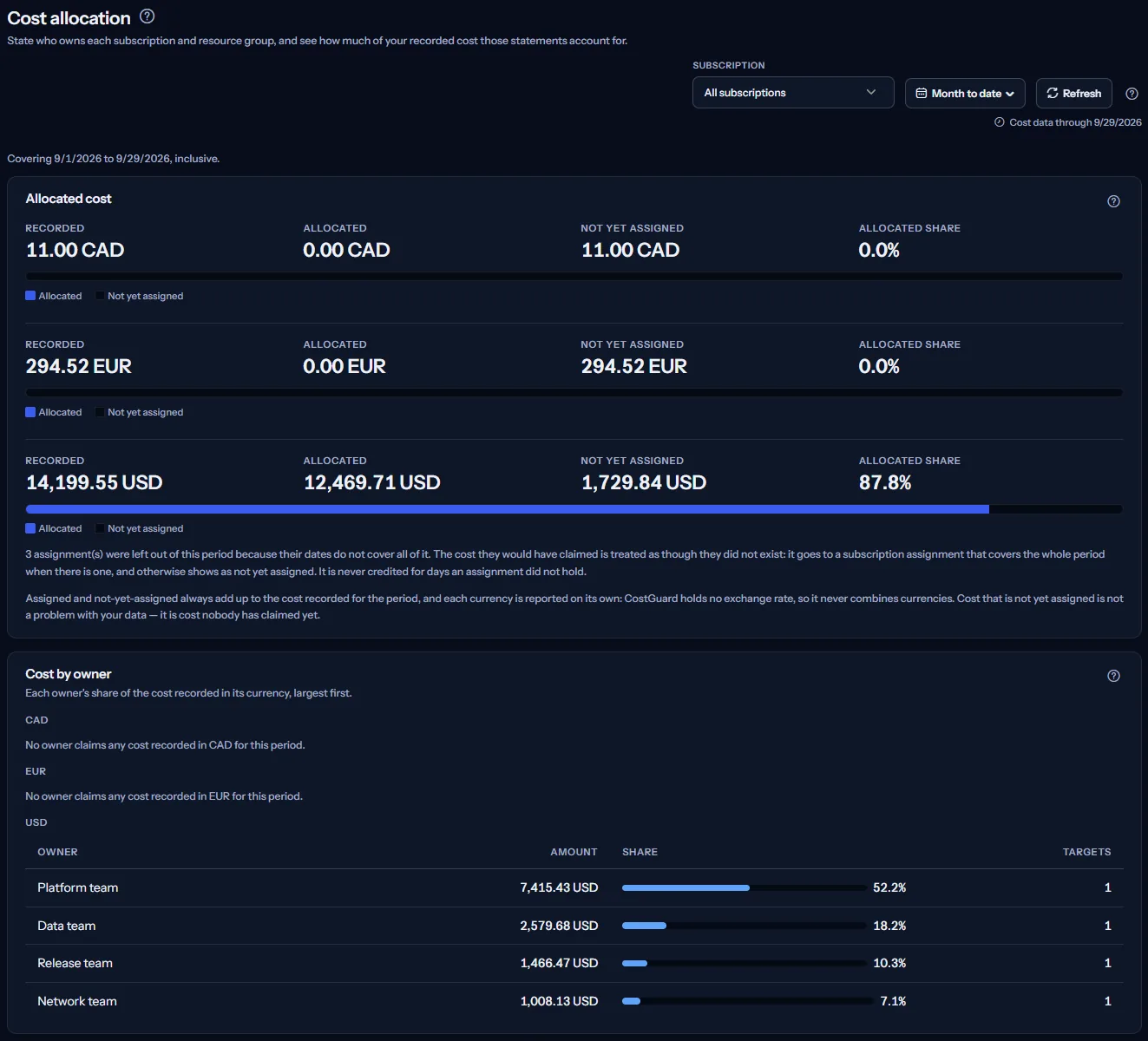Show help for the Allocated cost card
1148x1041 pixels.
tap(1113, 201)
